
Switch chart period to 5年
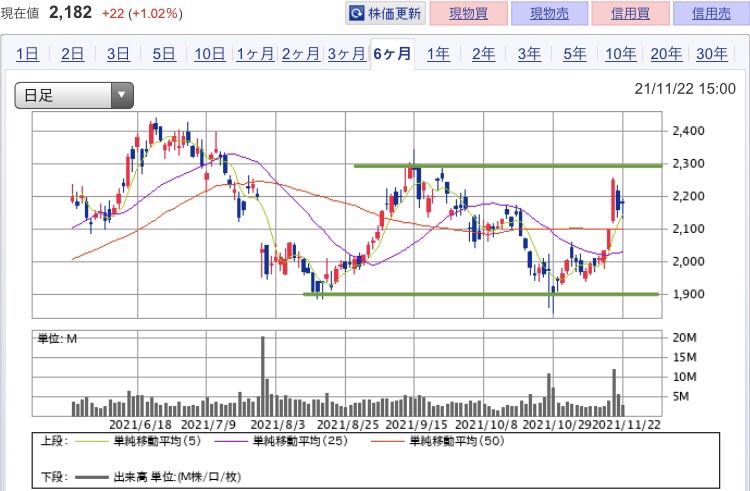coord(574,54)
